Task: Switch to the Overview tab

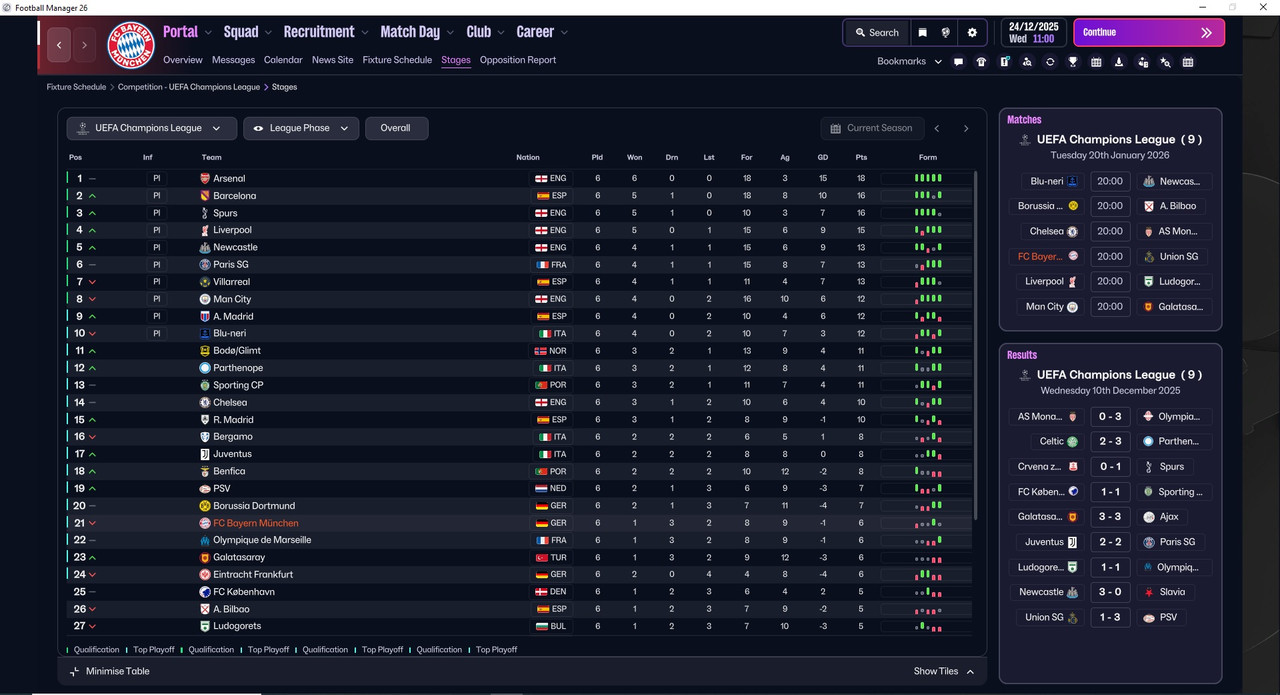Action: coord(182,60)
